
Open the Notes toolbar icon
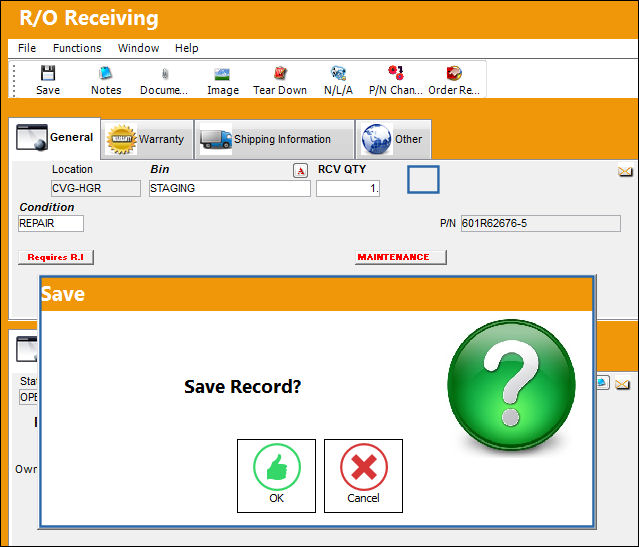coord(106,80)
